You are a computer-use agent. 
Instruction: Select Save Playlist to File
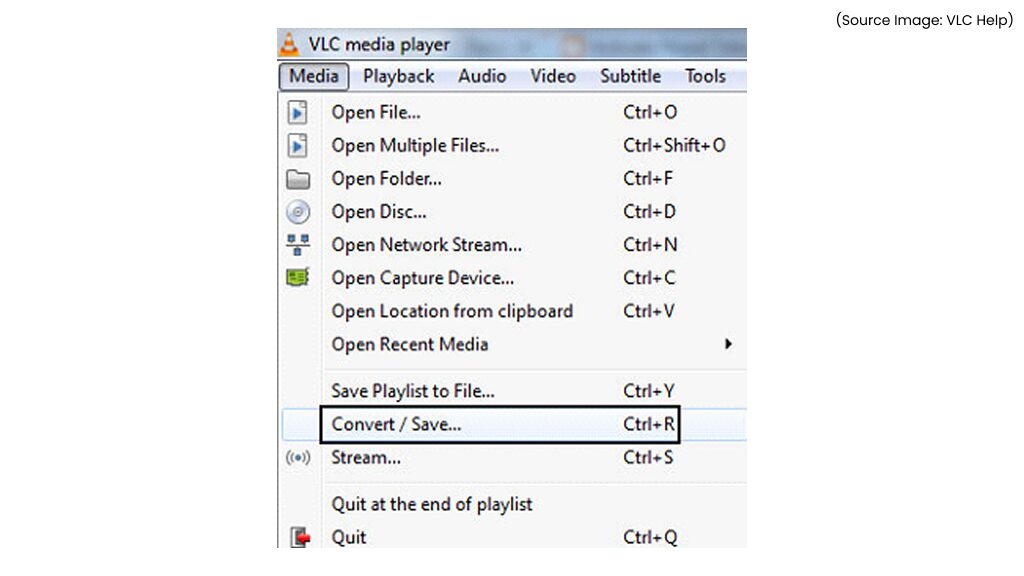point(411,391)
